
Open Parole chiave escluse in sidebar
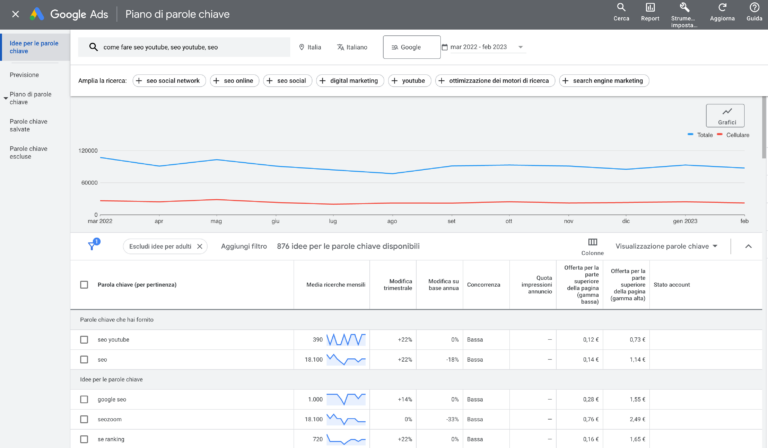pyautogui.click(x=28, y=152)
